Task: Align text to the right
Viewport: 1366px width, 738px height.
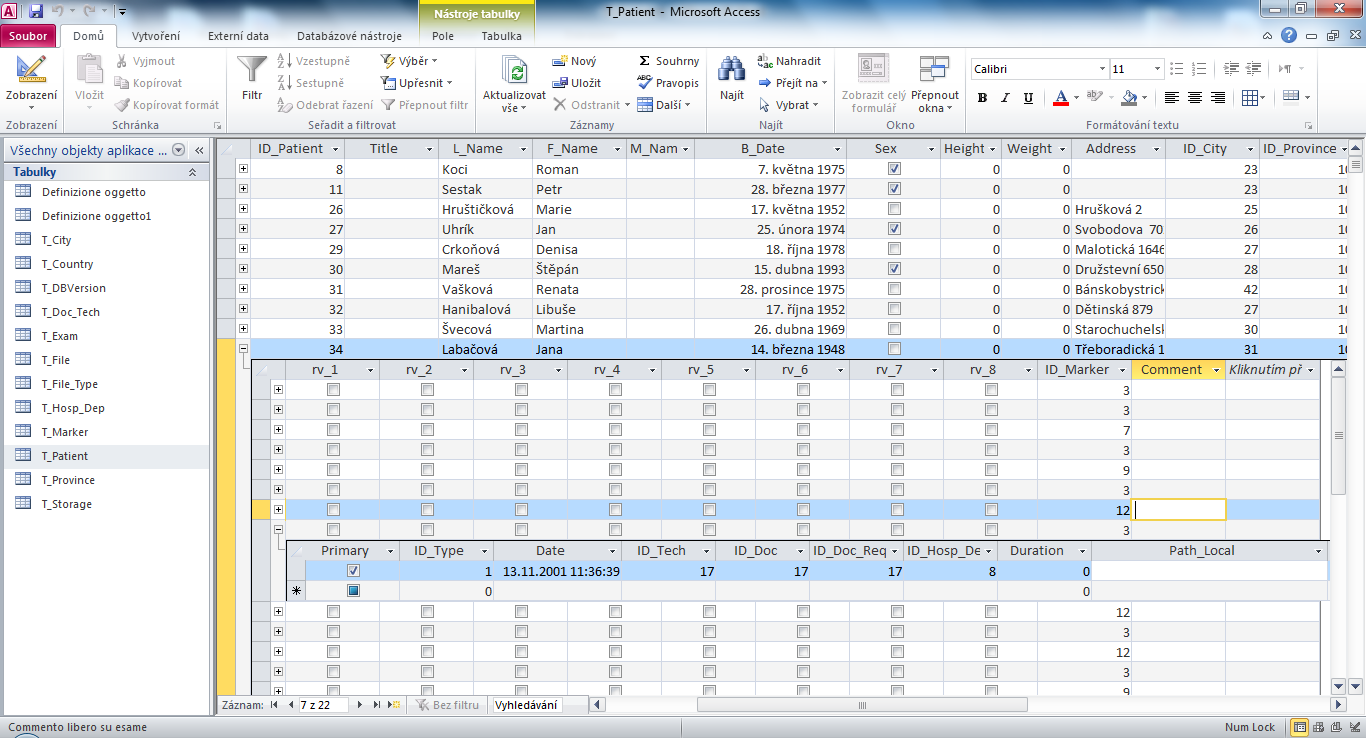Action: click(x=1217, y=98)
